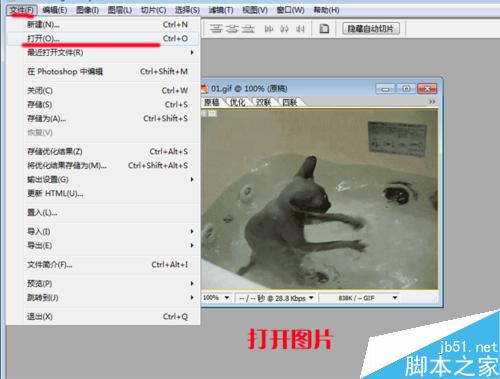Distribute horizontal centers using toolbar icon

(x=284, y=29)
